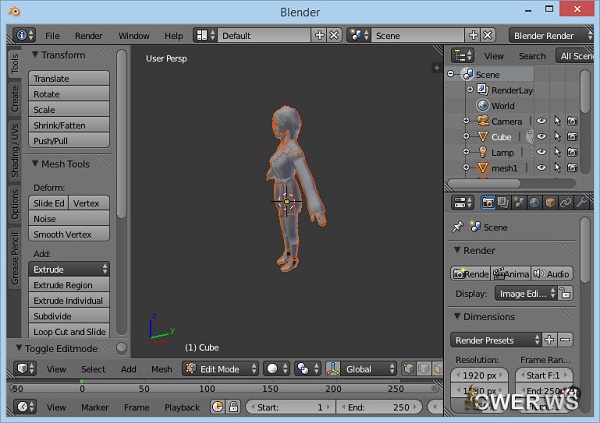
Task: Open the Modifiers wrench icon
Action: [582, 202]
